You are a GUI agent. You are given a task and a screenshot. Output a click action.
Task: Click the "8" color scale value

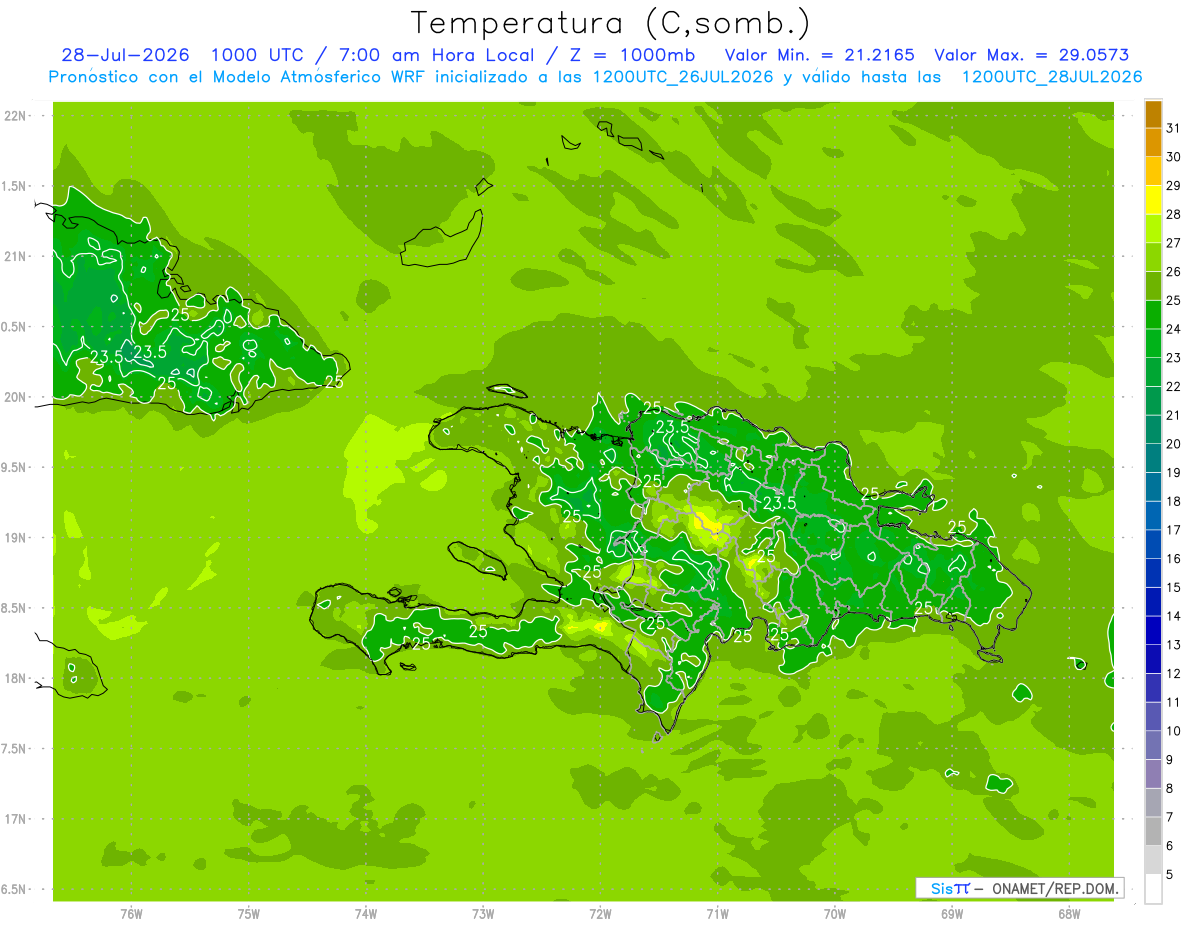pyautogui.click(x=1170, y=788)
